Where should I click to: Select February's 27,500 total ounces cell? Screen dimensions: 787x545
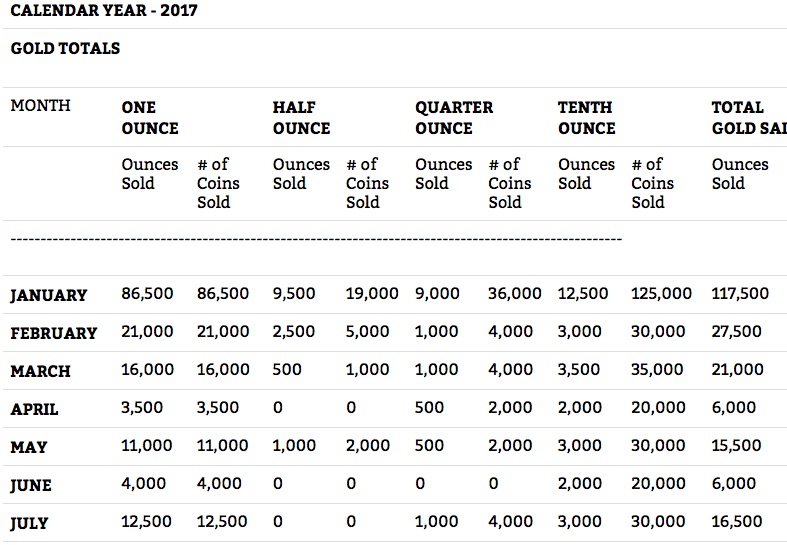point(736,332)
